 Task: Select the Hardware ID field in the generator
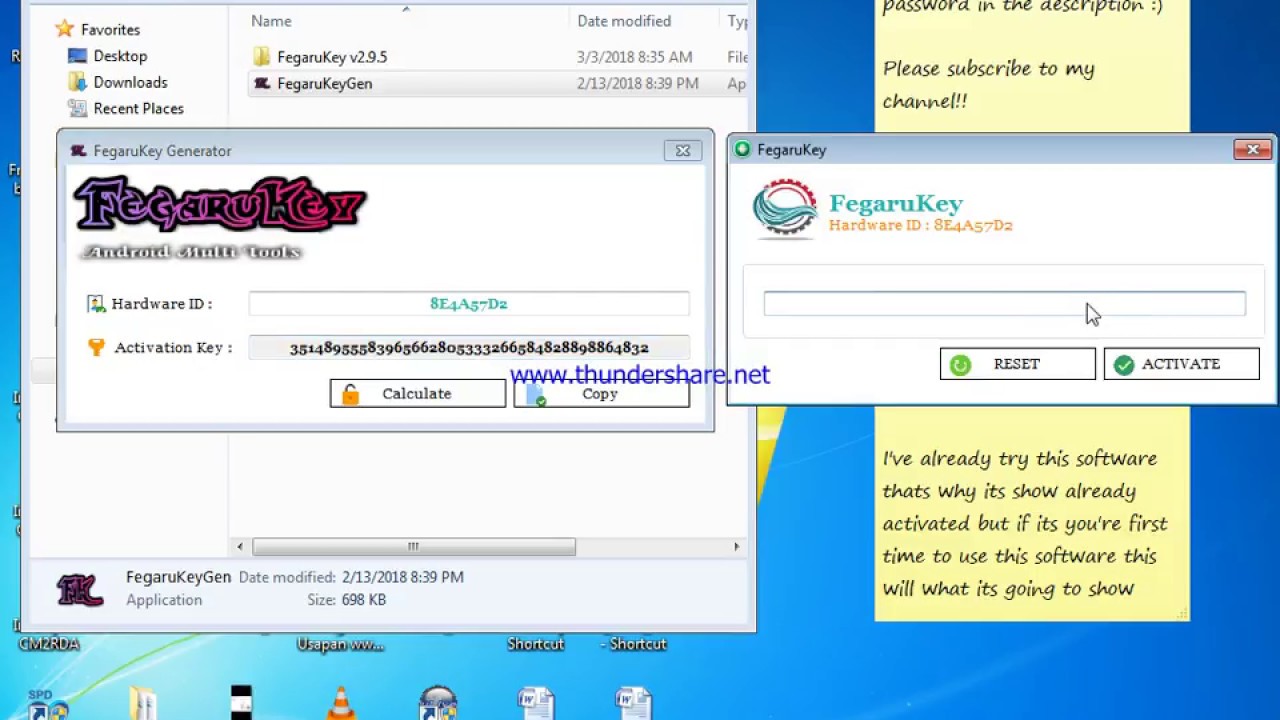point(469,304)
